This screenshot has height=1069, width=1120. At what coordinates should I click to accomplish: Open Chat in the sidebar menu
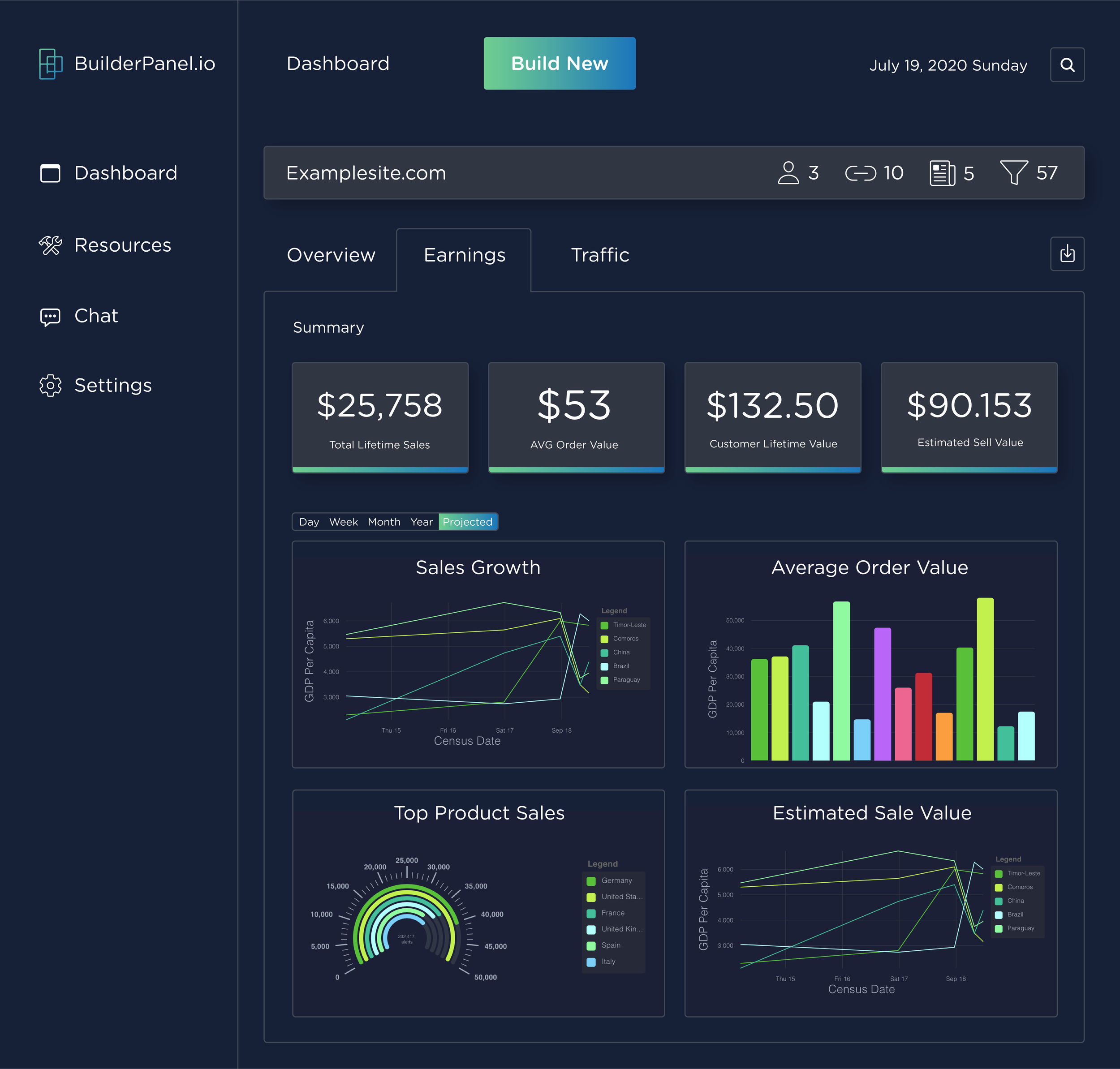pos(96,316)
